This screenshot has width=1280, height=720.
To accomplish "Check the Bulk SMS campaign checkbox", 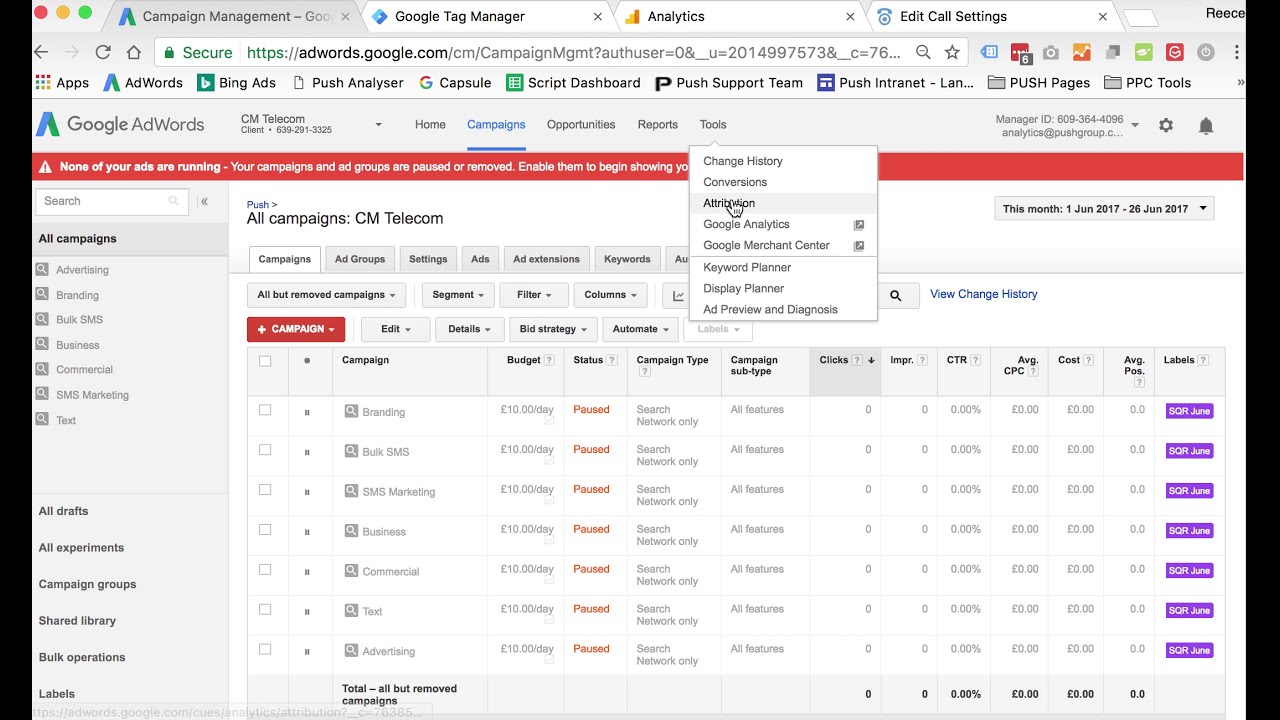I will tap(265, 450).
